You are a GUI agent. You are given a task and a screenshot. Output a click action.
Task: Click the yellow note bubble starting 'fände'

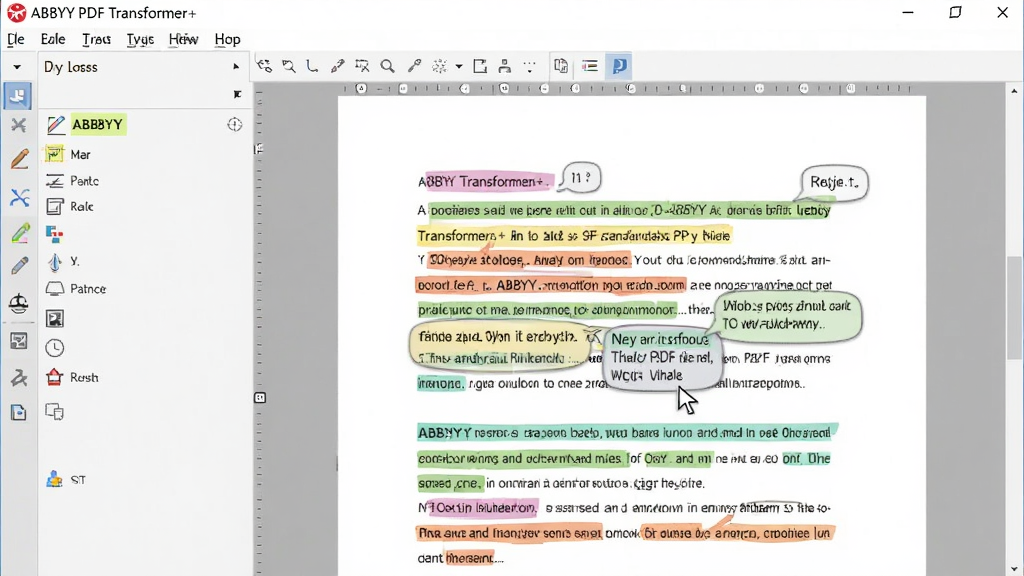(x=498, y=345)
